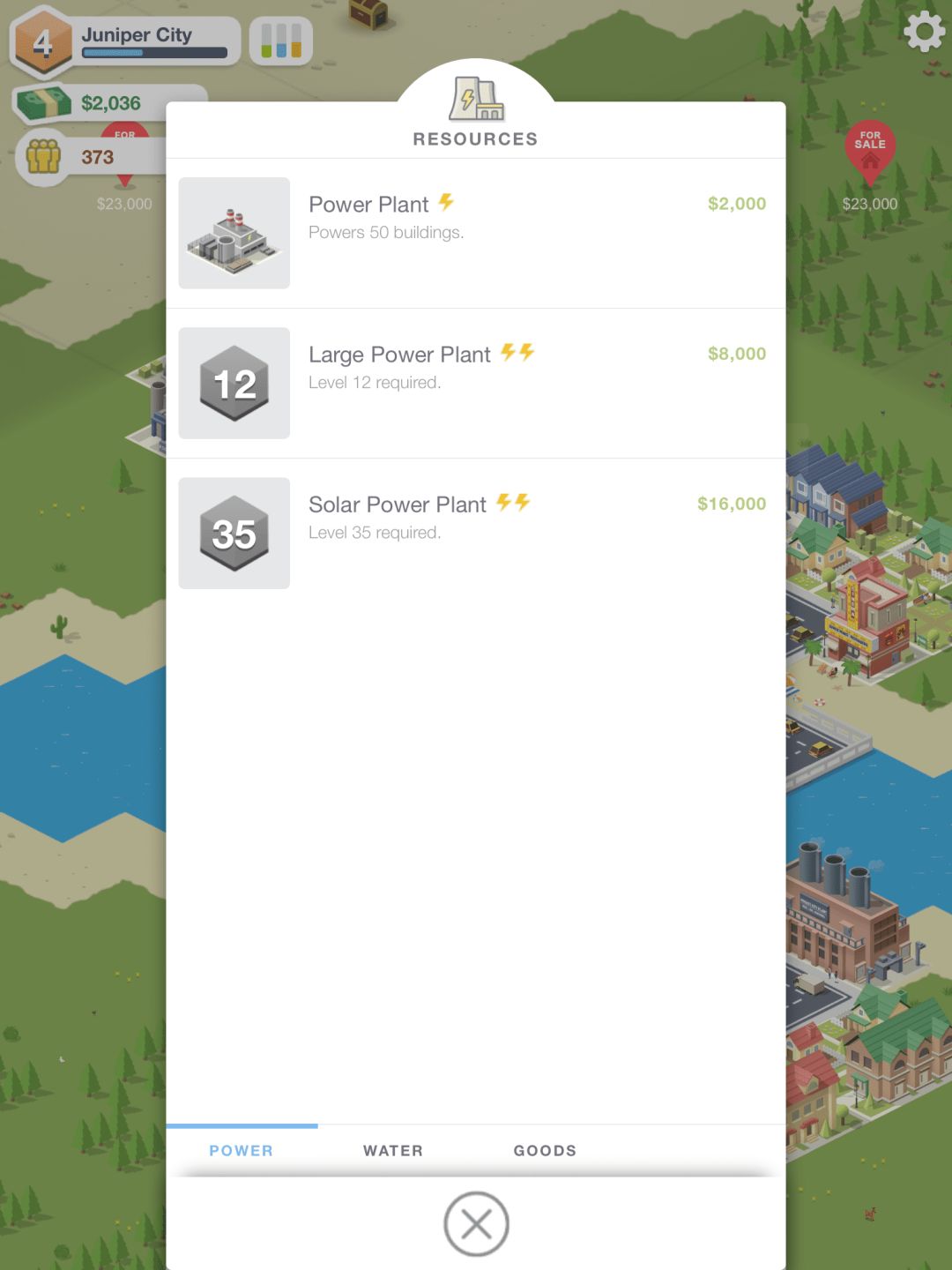Tap the $8,000 Large Power Plant price
This screenshot has width=952, height=1270.
(x=737, y=354)
